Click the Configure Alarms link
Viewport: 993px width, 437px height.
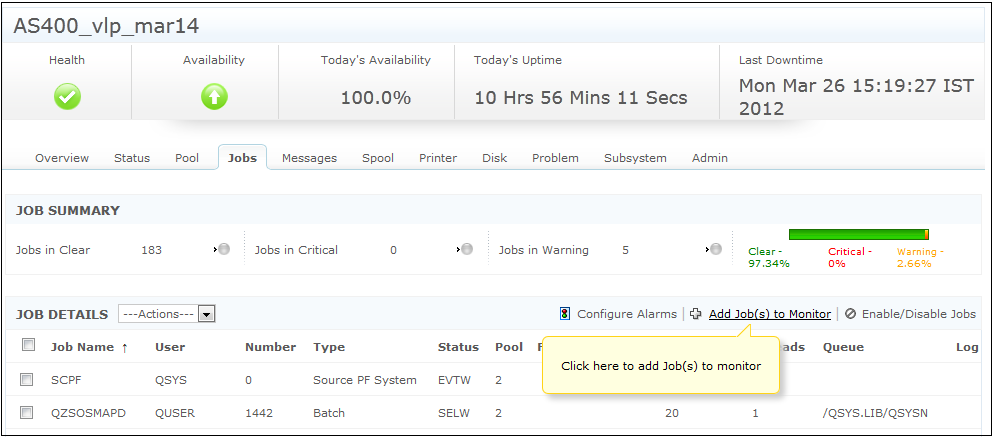pyautogui.click(x=626, y=314)
